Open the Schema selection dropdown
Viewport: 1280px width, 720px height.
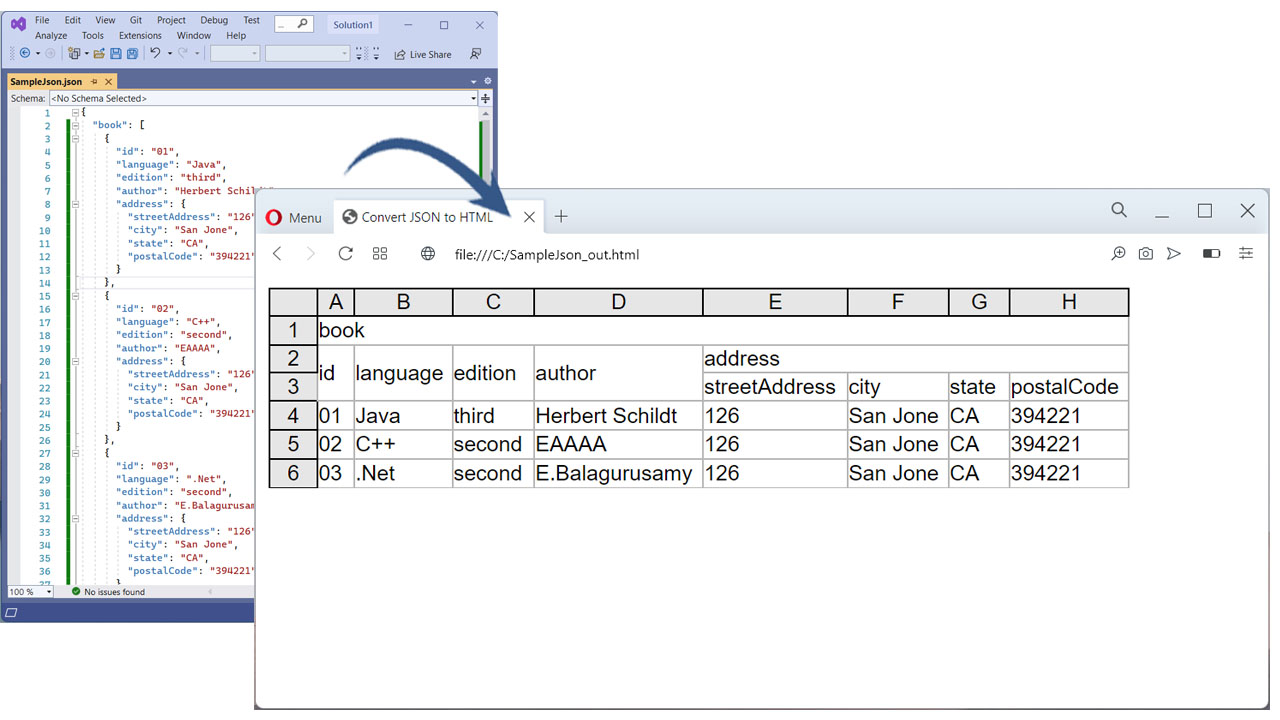[473, 97]
